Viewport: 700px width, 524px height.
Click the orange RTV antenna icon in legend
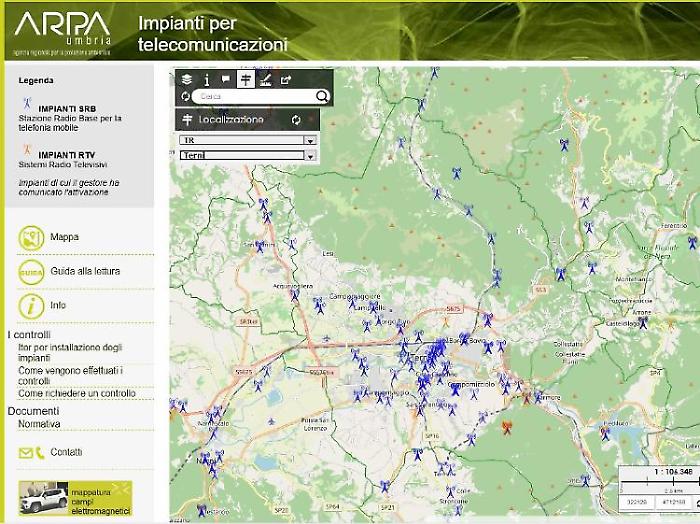coord(27,149)
